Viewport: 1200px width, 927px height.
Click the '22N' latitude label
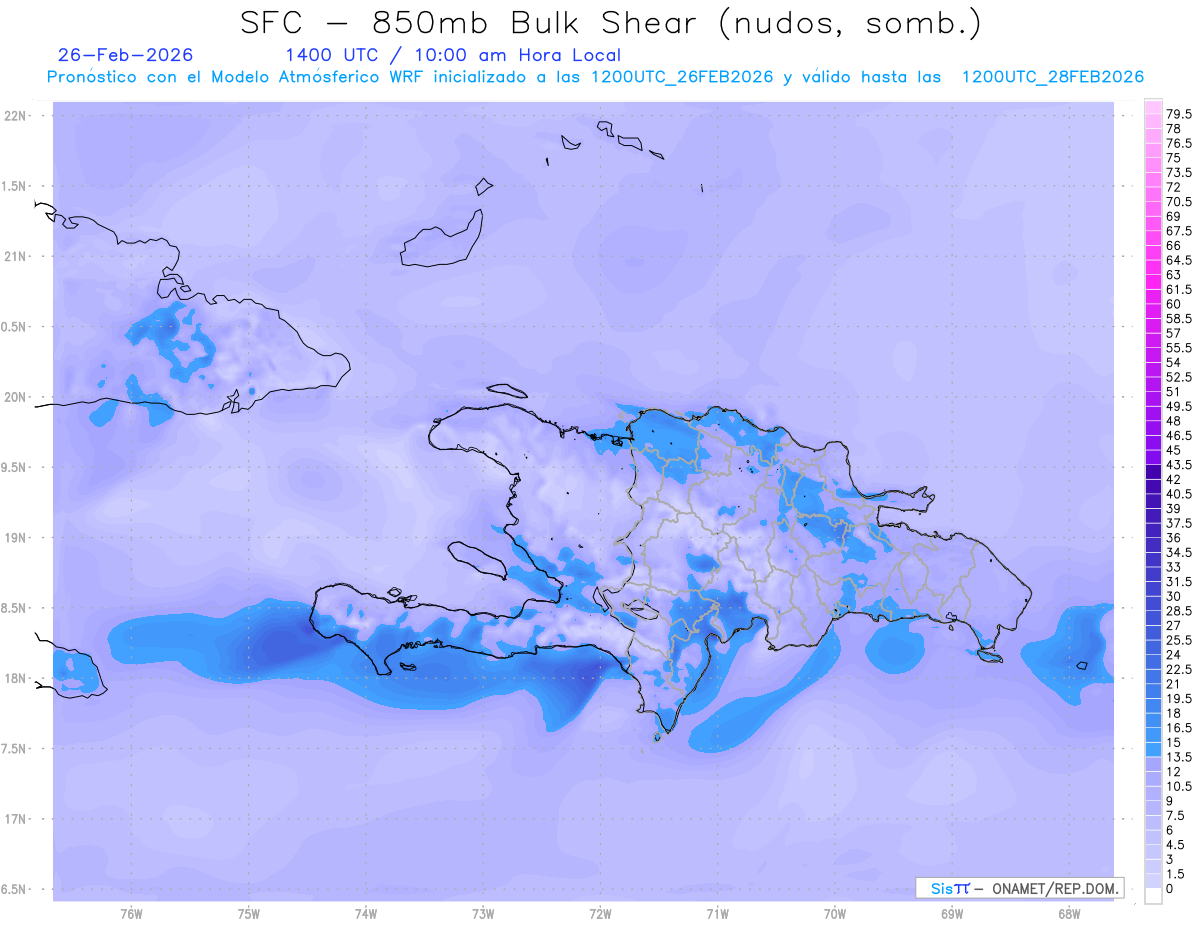click(x=16, y=116)
